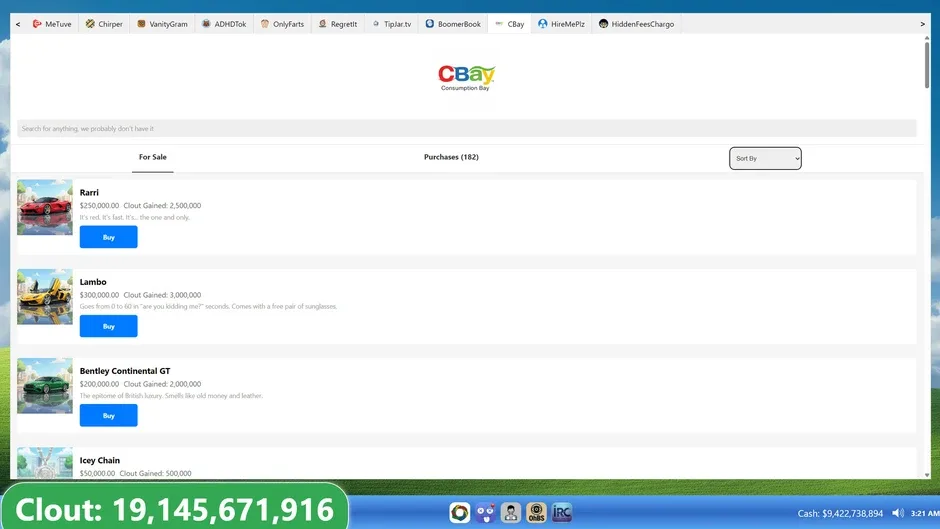
Task: Click the Bentley Continental GT title
Action: (x=125, y=371)
